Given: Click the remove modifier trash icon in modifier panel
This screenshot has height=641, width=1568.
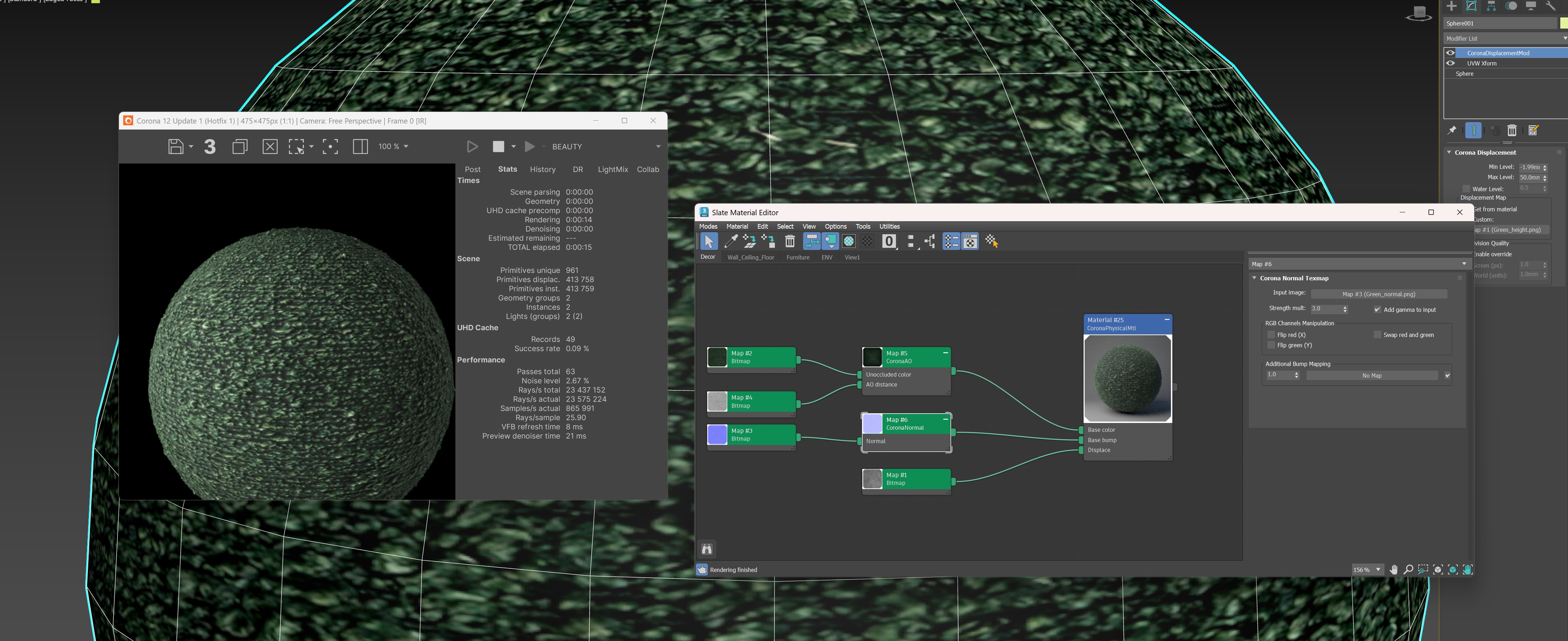Looking at the screenshot, I should 1512,130.
